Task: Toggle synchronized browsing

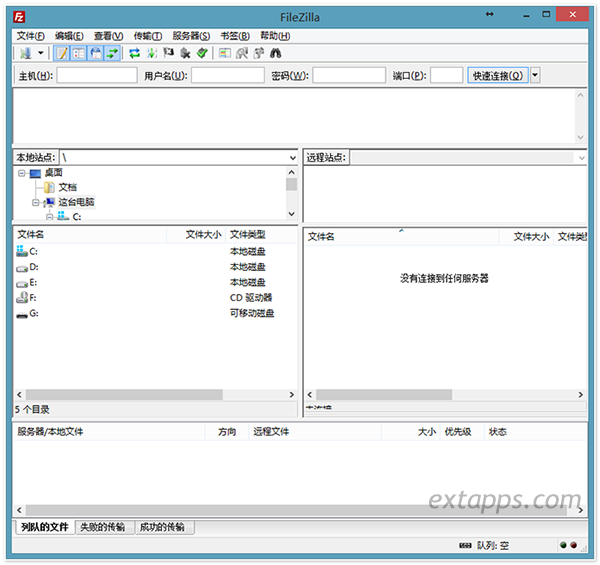Action: click(259, 53)
